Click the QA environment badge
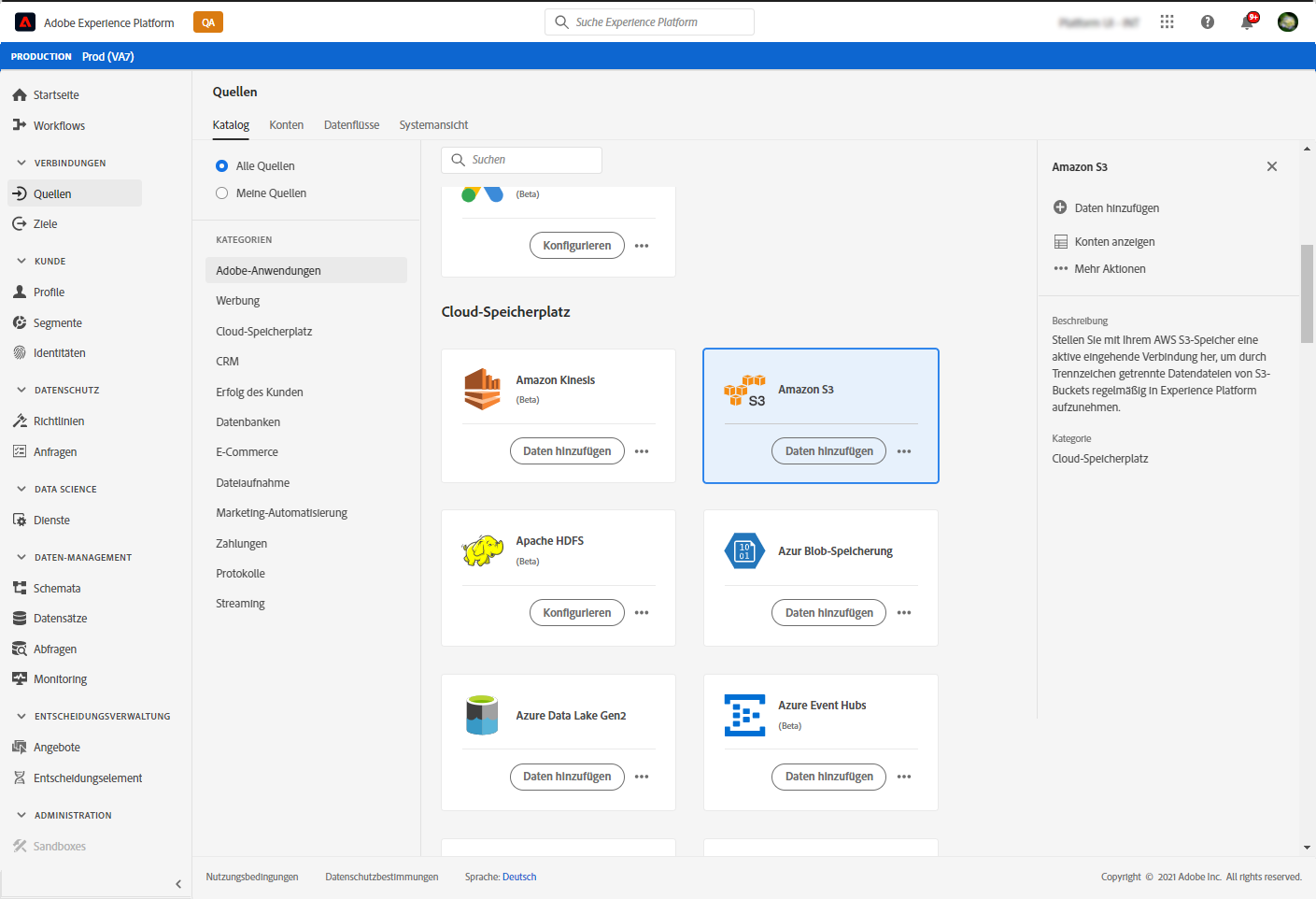This screenshot has height=899, width=1316. [x=208, y=22]
